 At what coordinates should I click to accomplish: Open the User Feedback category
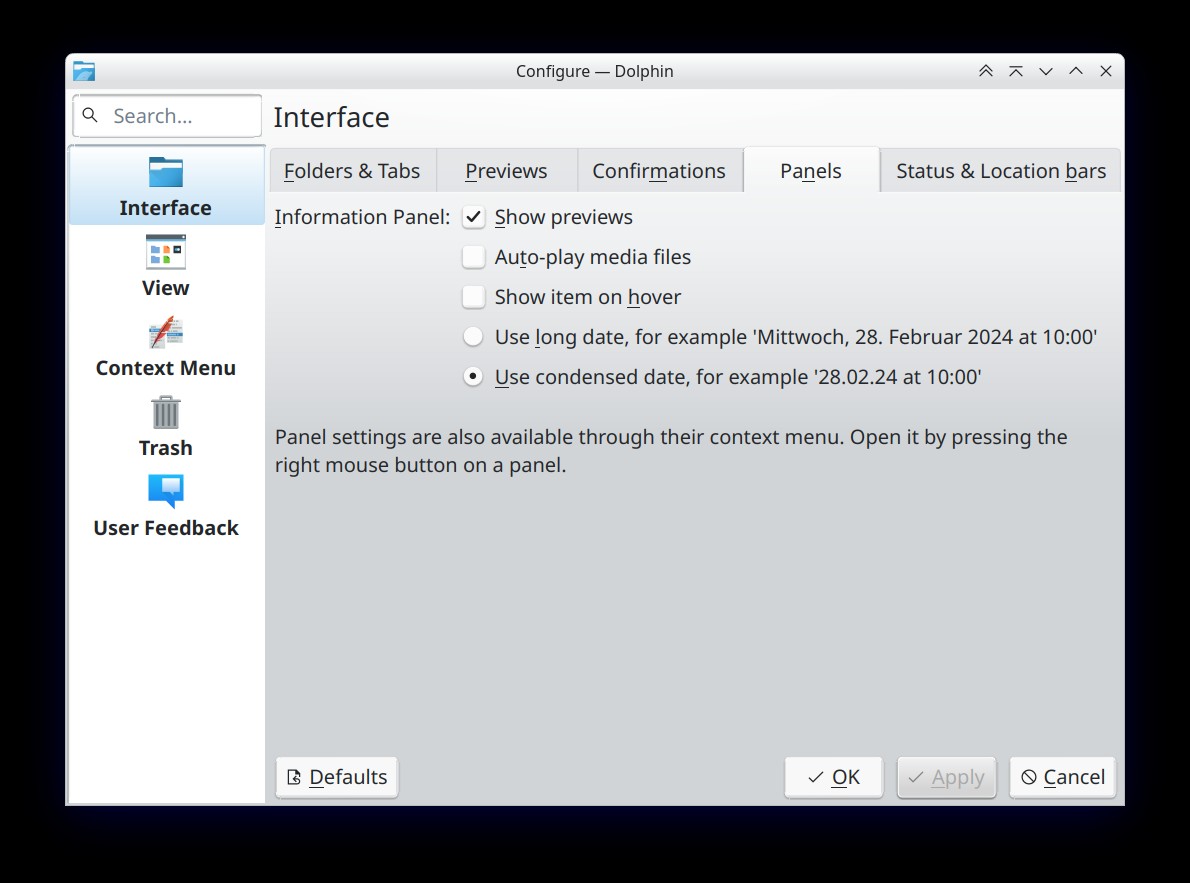(165, 506)
